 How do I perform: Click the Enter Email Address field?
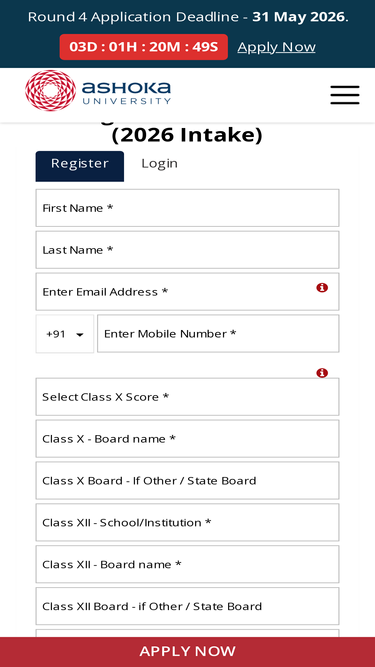coord(188,292)
